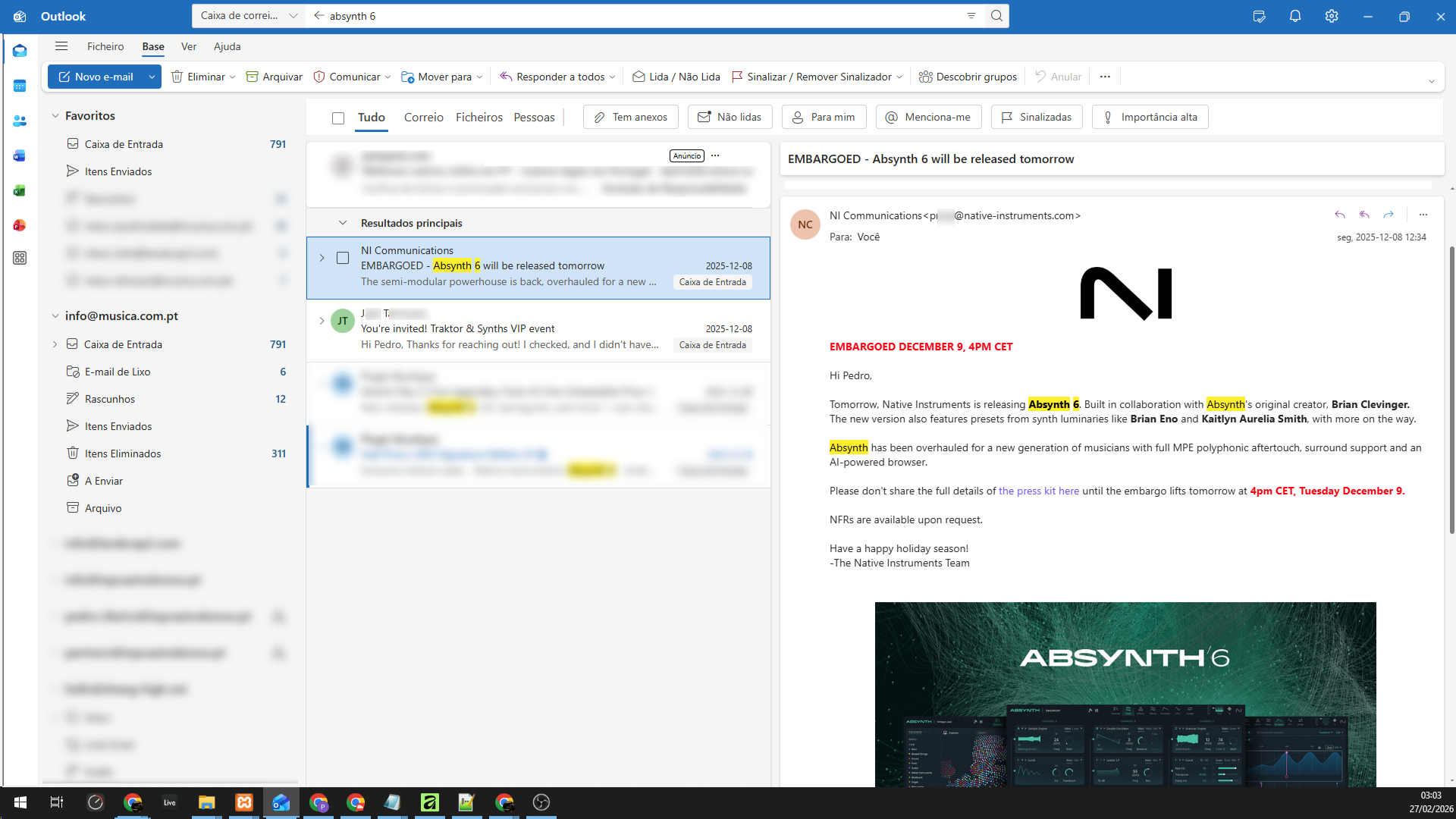The height and width of the screenshot is (819, 1456).
Task: Toggle the Para mim filter
Action: point(824,117)
